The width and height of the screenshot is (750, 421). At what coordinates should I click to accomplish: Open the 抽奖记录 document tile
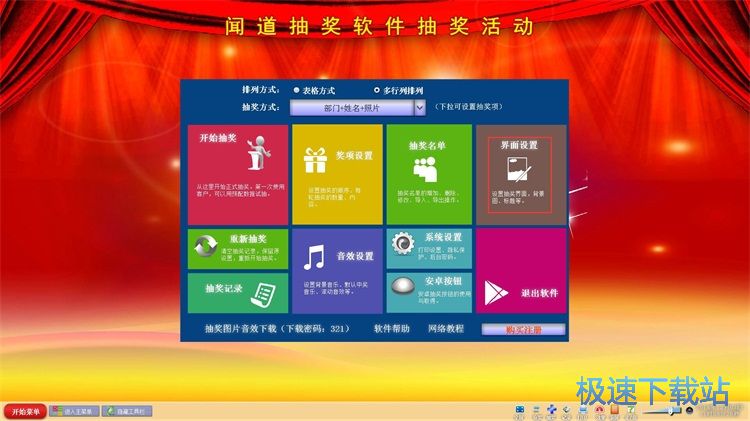click(x=238, y=293)
